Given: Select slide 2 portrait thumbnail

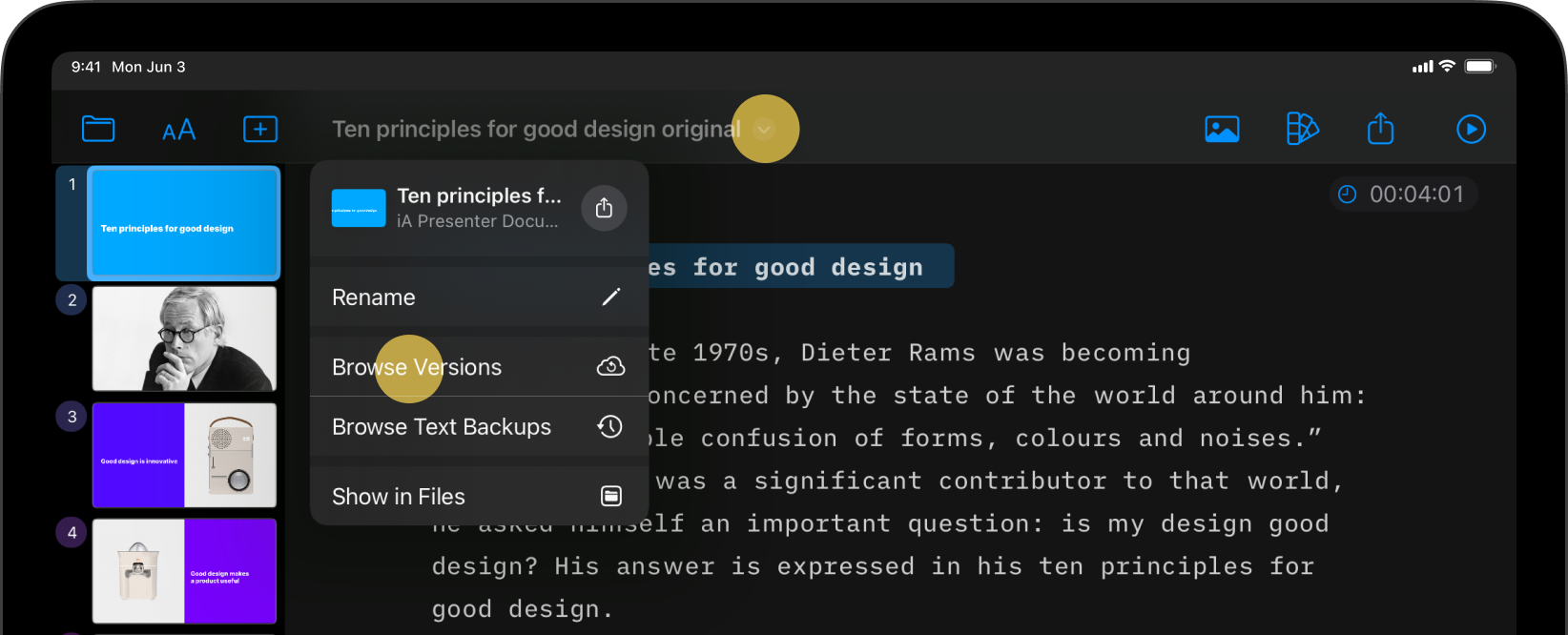Looking at the screenshot, I should (x=184, y=338).
